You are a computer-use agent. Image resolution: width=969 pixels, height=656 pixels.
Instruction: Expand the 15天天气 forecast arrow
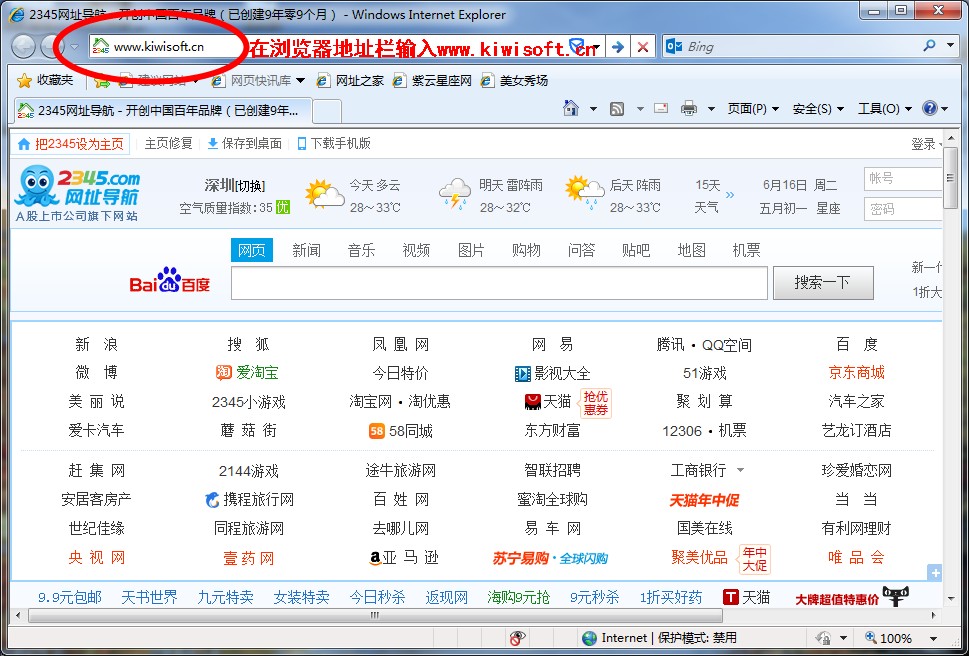[730, 195]
